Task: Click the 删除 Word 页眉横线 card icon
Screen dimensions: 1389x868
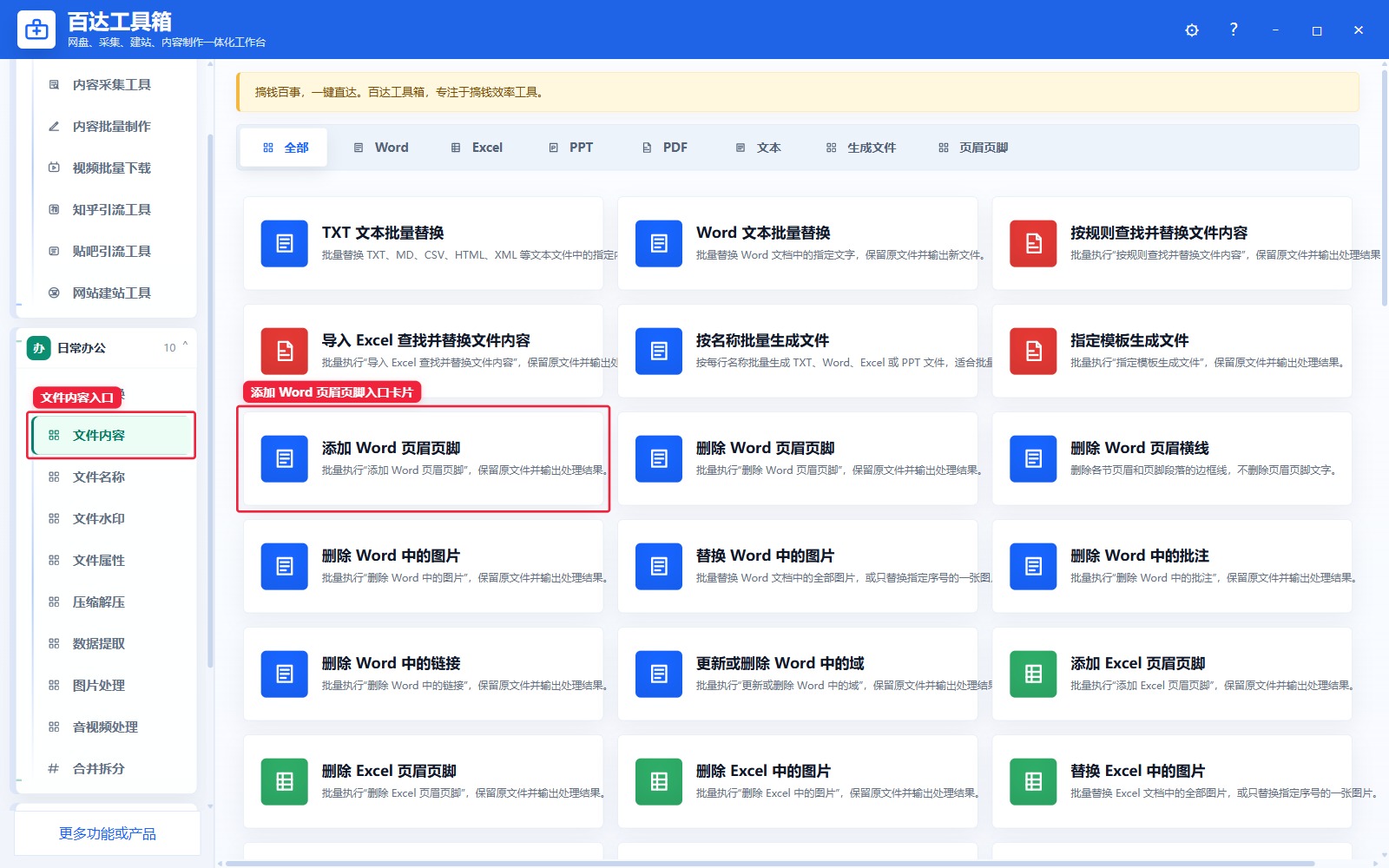Action: (1033, 458)
